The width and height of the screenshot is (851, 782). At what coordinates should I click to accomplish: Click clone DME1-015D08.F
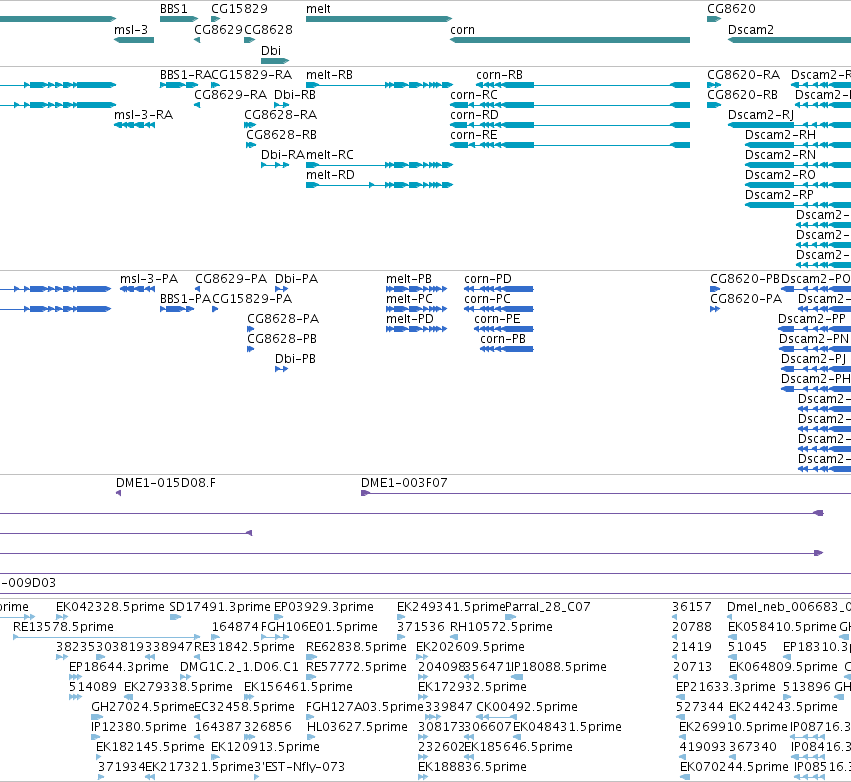pos(118,493)
